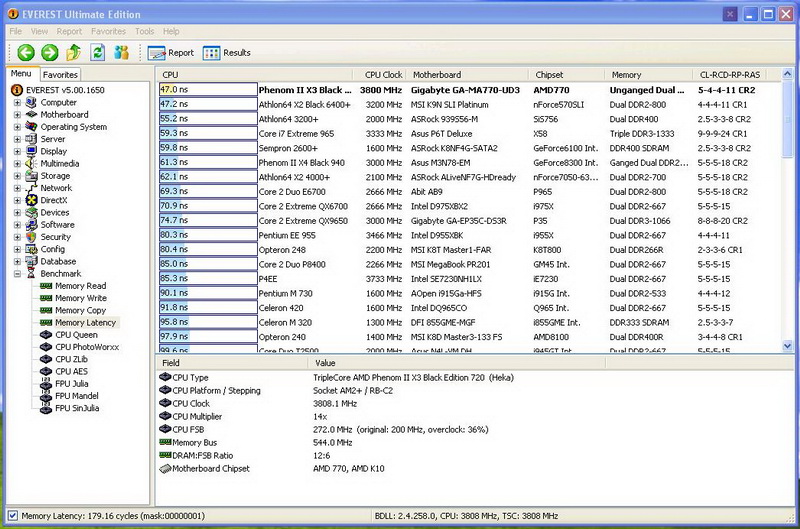Switch to the Favorites tab
Viewport: 800px width, 529px height.
(x=60, y=74)
